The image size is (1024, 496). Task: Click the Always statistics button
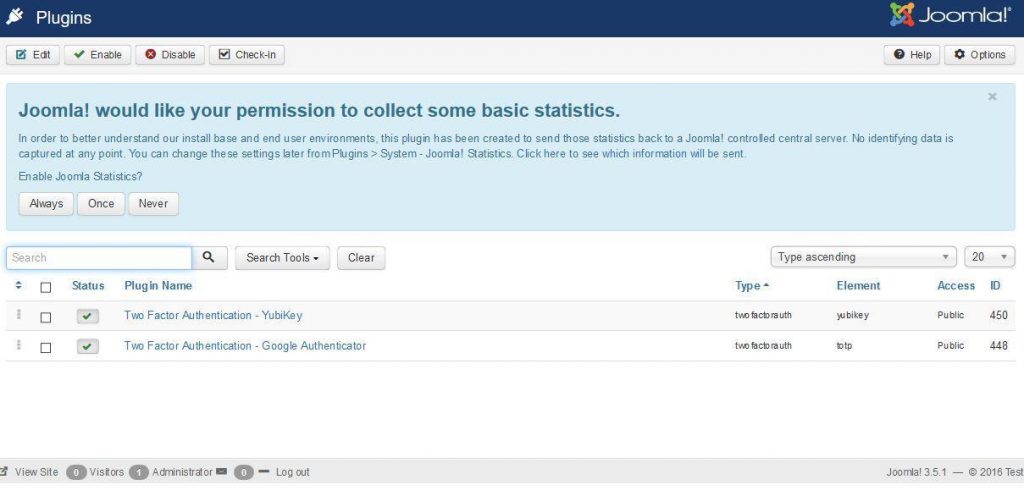46,204
